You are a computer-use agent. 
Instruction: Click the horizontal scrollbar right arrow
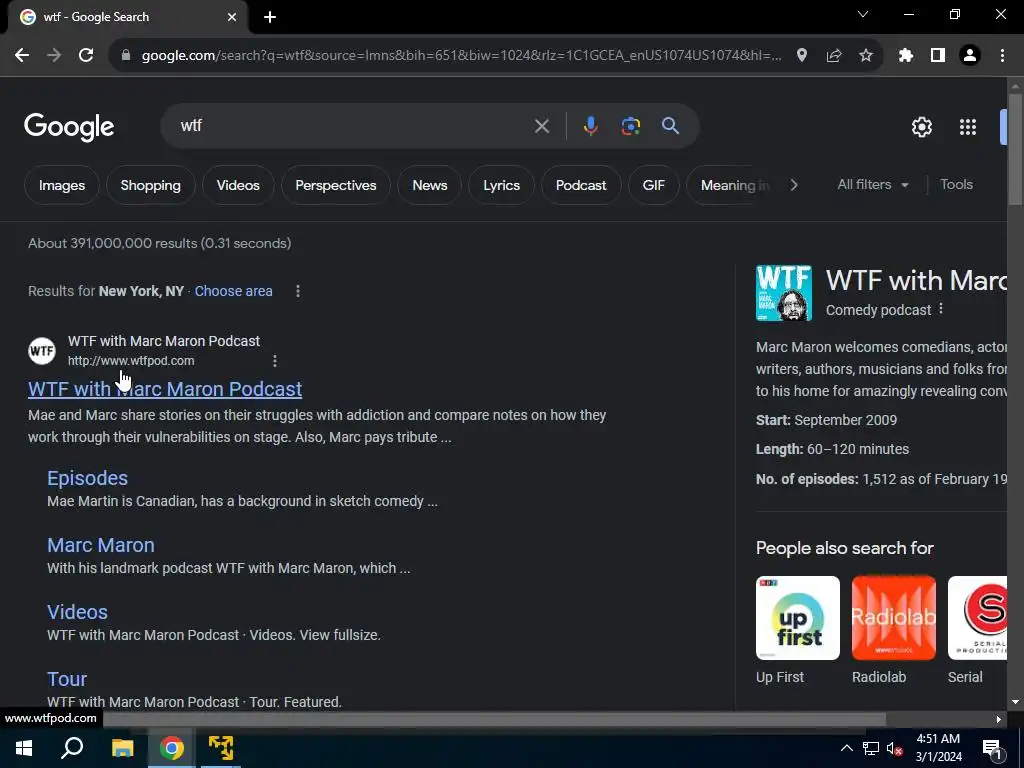(999, 719)
